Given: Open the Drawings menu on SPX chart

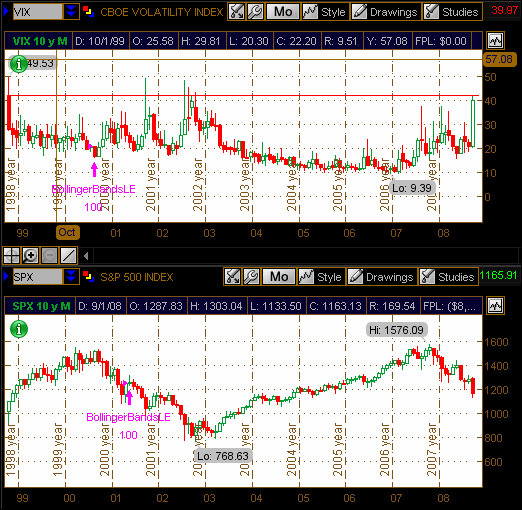Looking at the screenshot, I should pyautogui.click(x=382, y=276).
